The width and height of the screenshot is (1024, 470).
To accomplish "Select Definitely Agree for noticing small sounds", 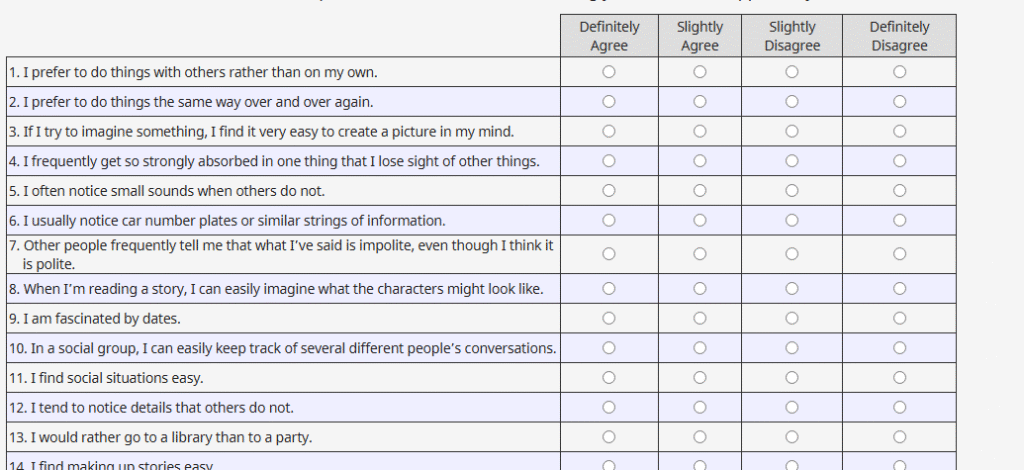I will point(609,190).
